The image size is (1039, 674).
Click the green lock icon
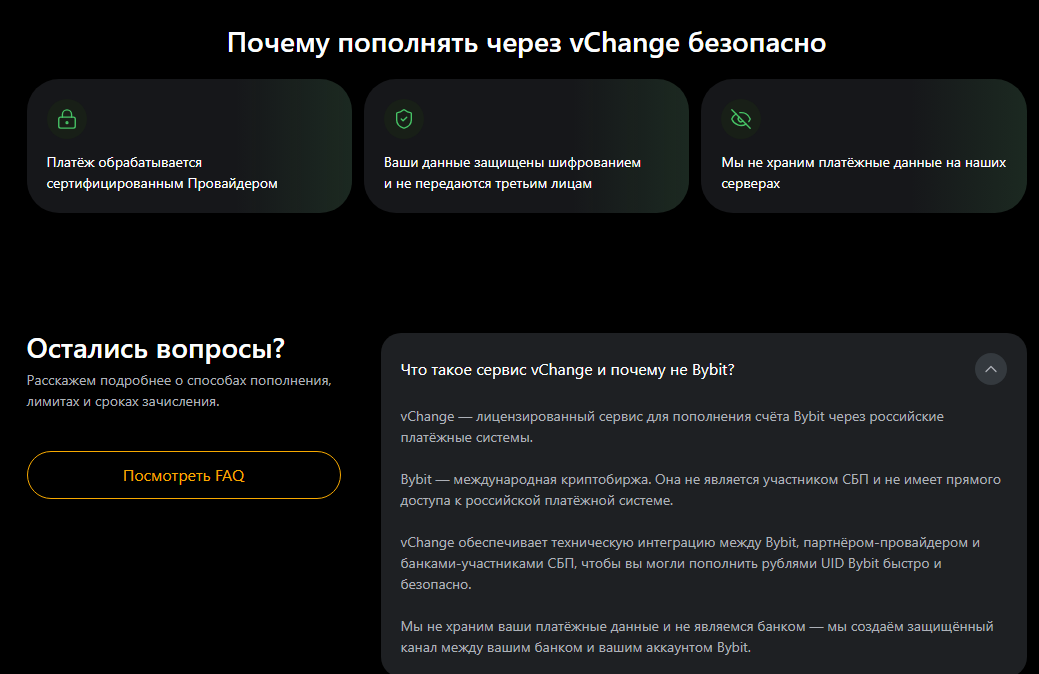click(x=67, y=119)
